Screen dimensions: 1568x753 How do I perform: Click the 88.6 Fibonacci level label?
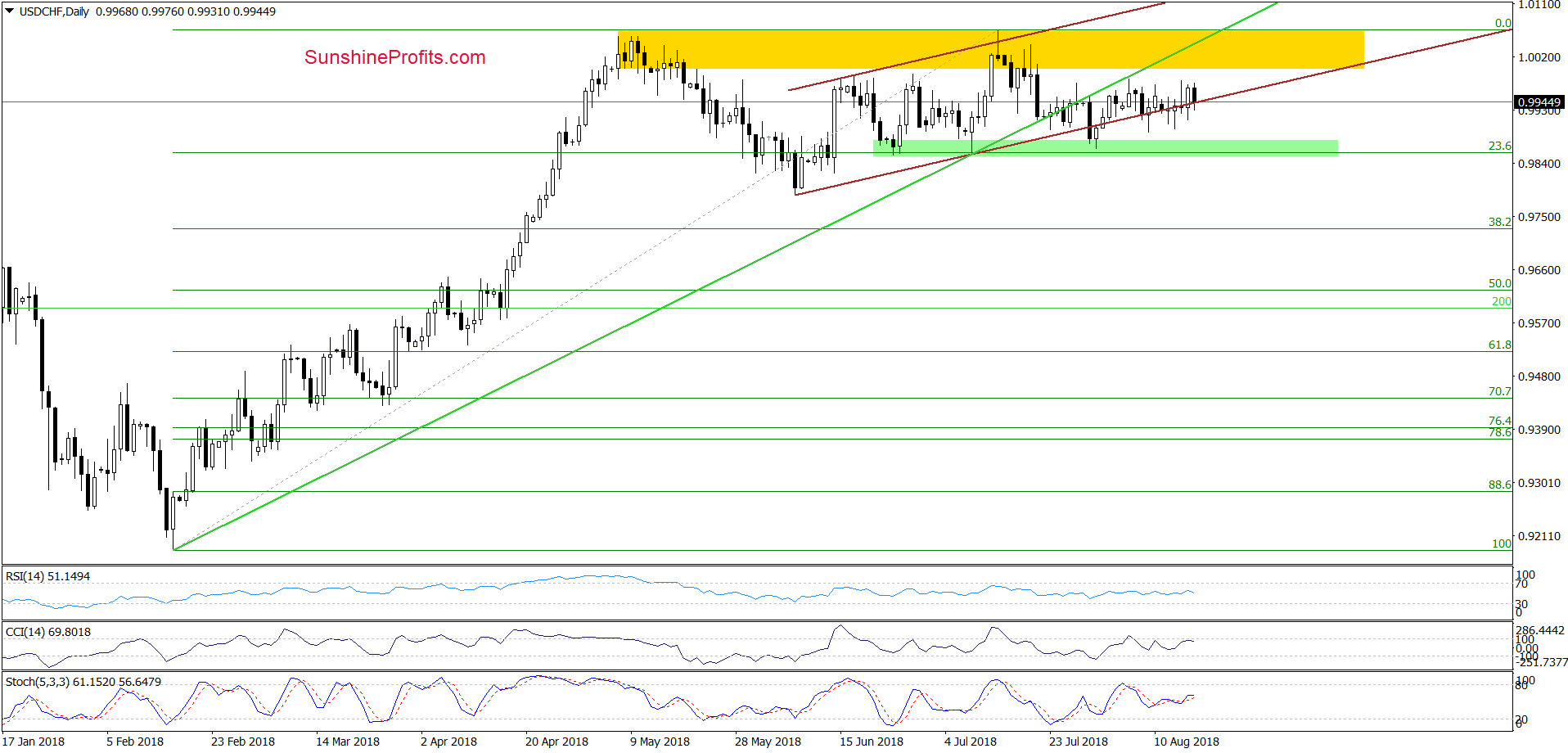click(1499, 485)
